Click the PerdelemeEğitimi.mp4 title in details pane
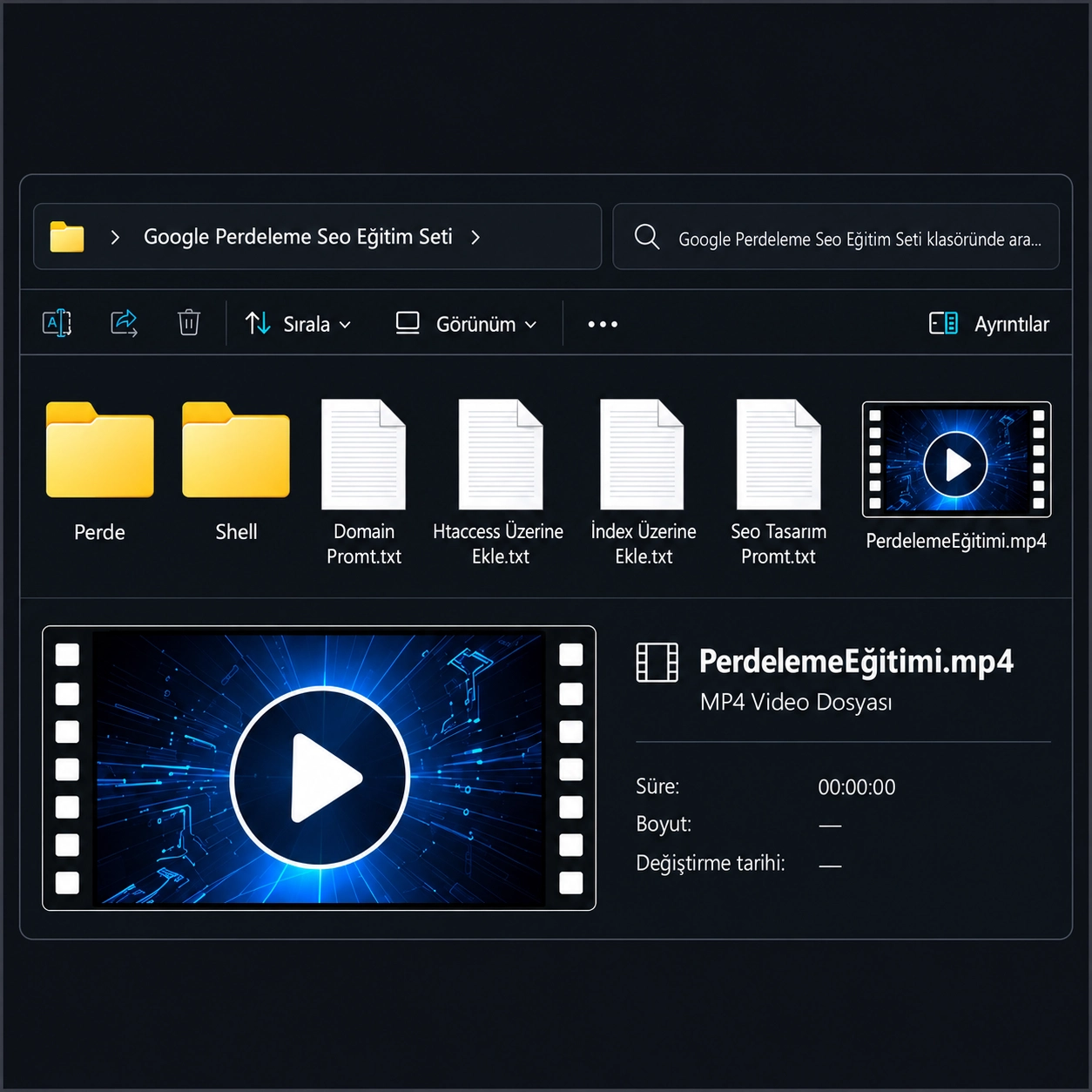Viewport: 1092px width, 1092px height. pyautogui.click(x=856, y=662)
